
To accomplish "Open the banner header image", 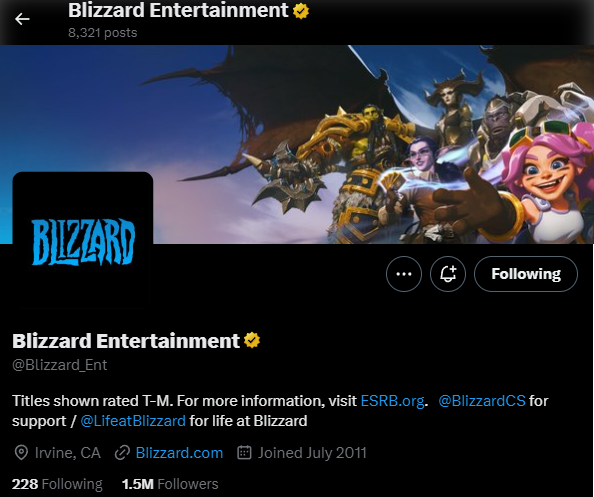I will tap(297, 144).
